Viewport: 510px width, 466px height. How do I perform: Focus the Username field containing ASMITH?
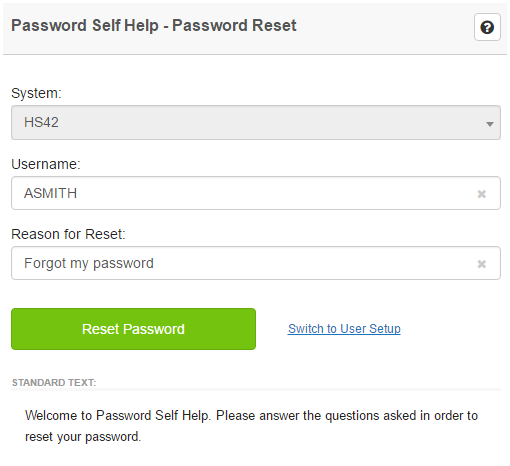coord(256,193)
